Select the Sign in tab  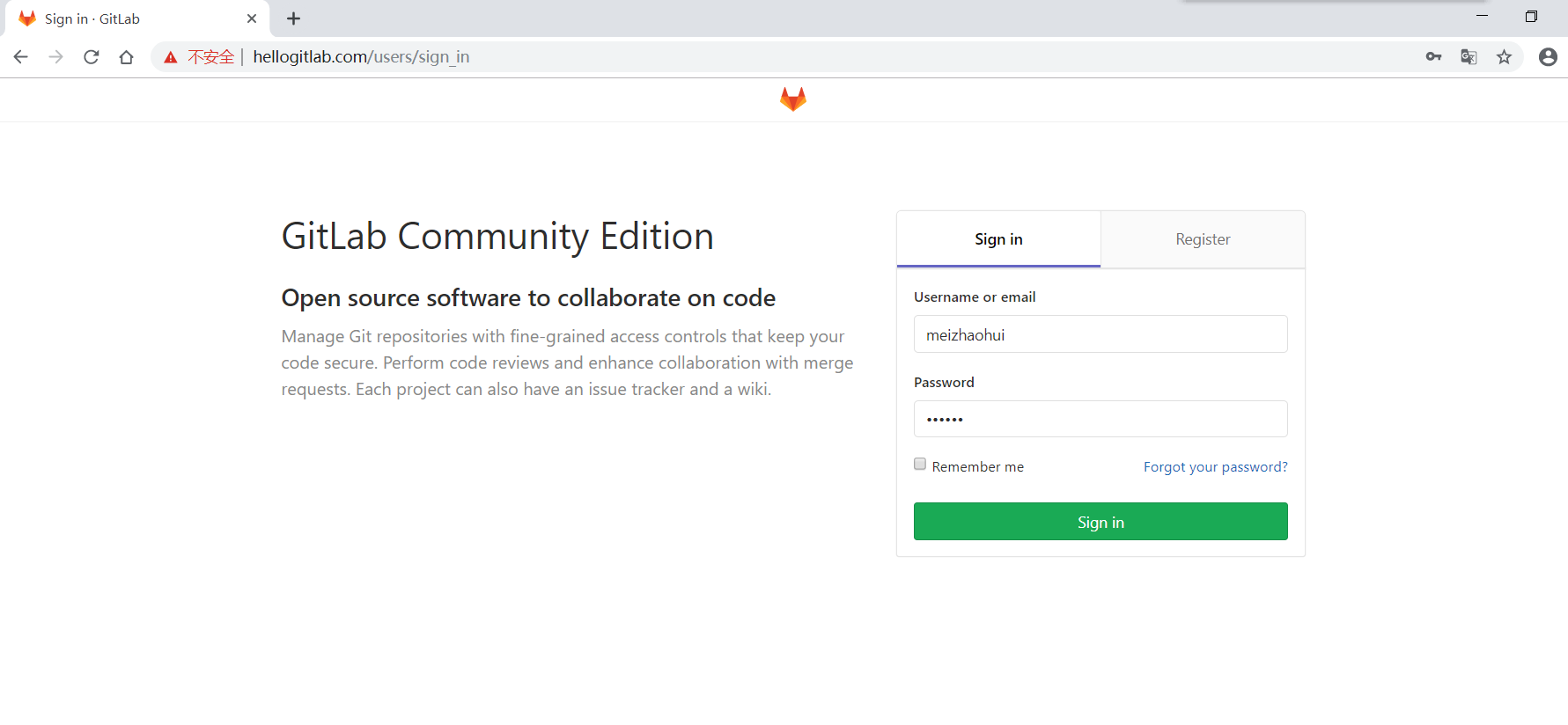998,239
